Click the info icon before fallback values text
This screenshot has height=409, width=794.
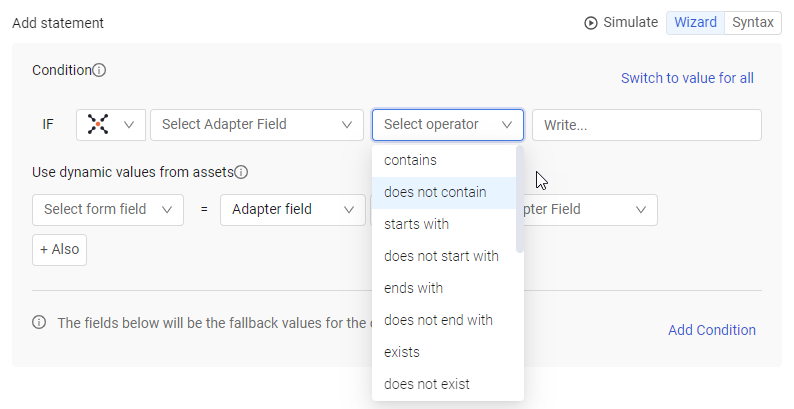tap(40, 322)
